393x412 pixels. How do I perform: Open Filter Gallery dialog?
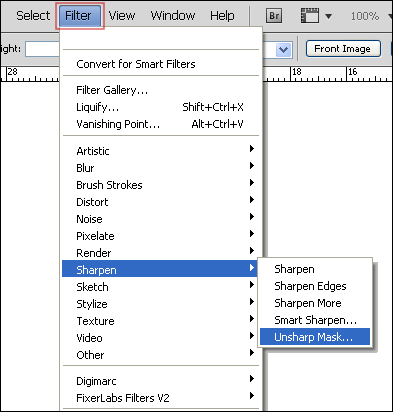pyautogui.click(x=112, y=90)
